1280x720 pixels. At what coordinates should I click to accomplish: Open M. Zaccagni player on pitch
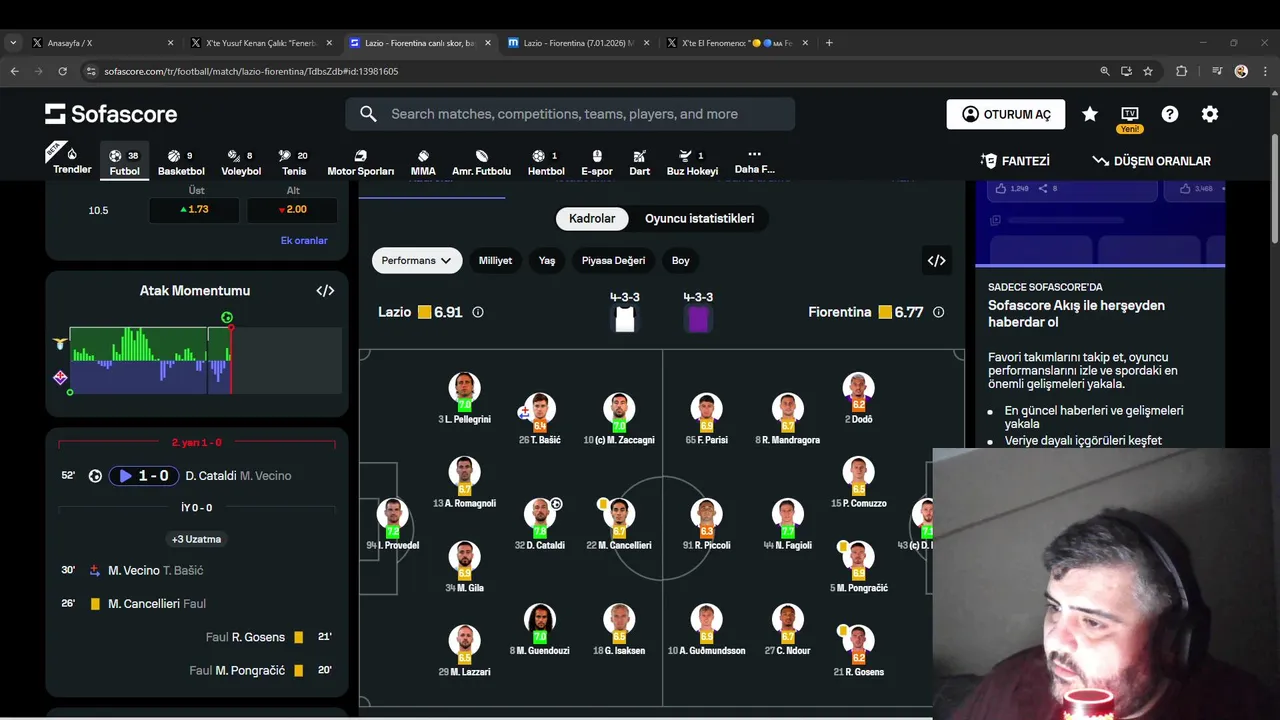(619, 419)
